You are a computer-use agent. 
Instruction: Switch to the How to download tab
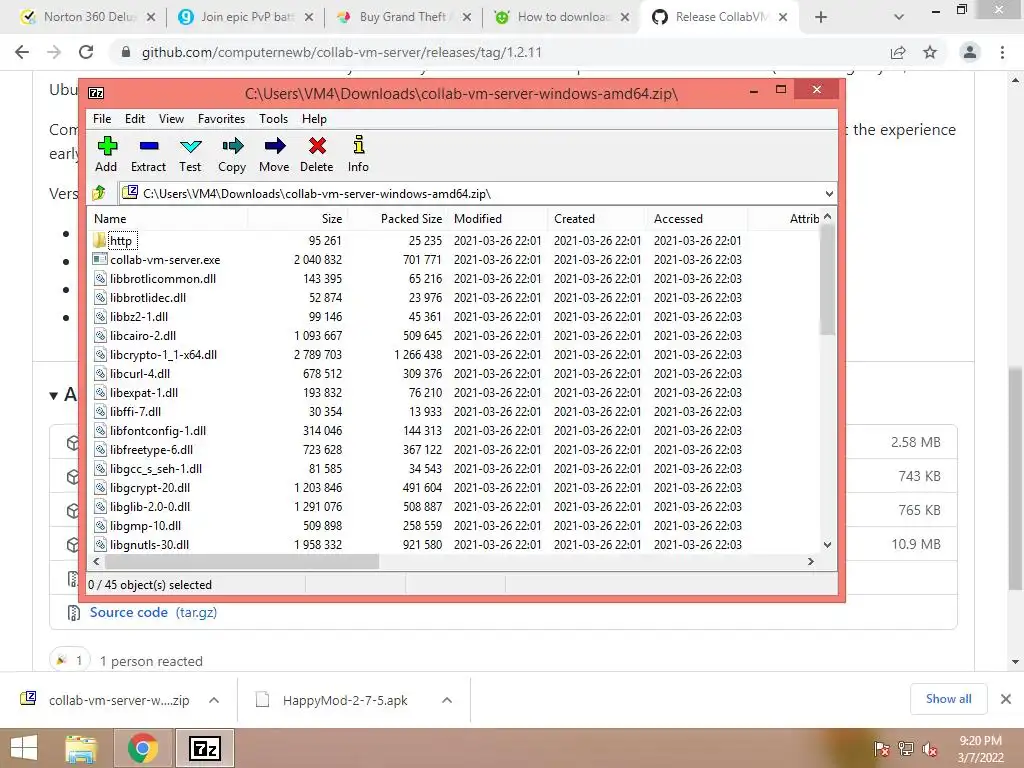point(563,17)
